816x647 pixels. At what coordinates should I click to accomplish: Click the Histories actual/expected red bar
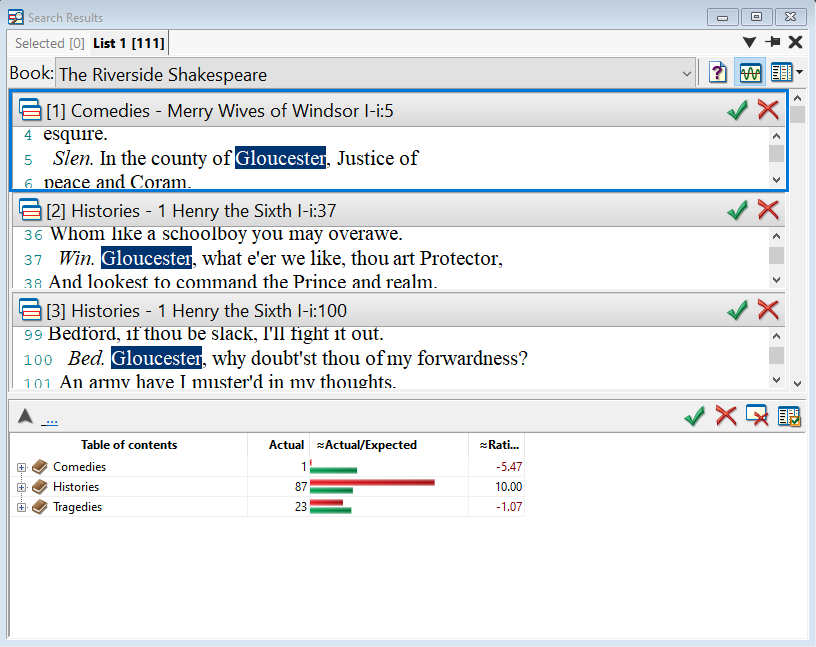(x=372, y=482)
